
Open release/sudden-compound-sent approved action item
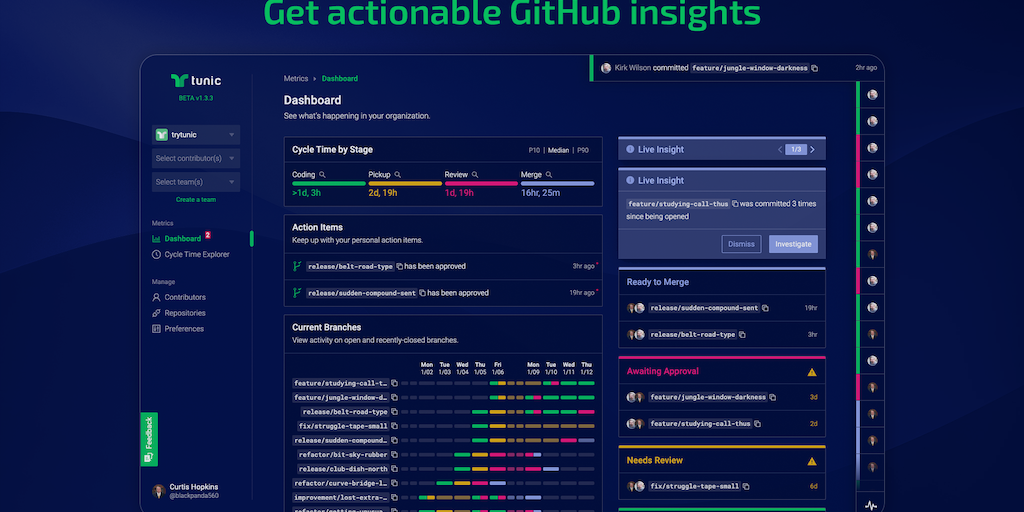click(443, 293)
